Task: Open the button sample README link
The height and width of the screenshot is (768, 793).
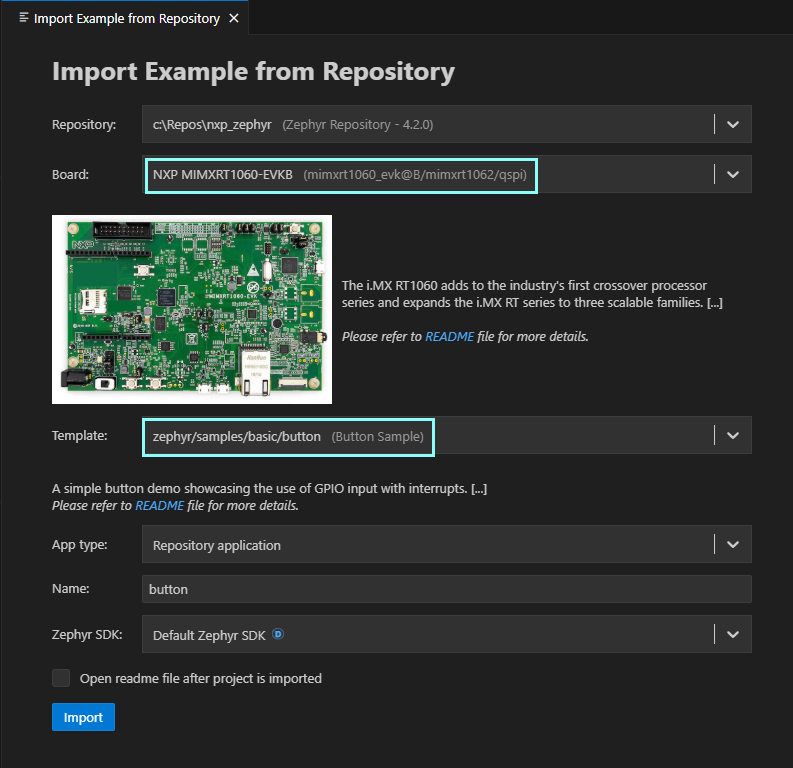Action: point(159,506)
